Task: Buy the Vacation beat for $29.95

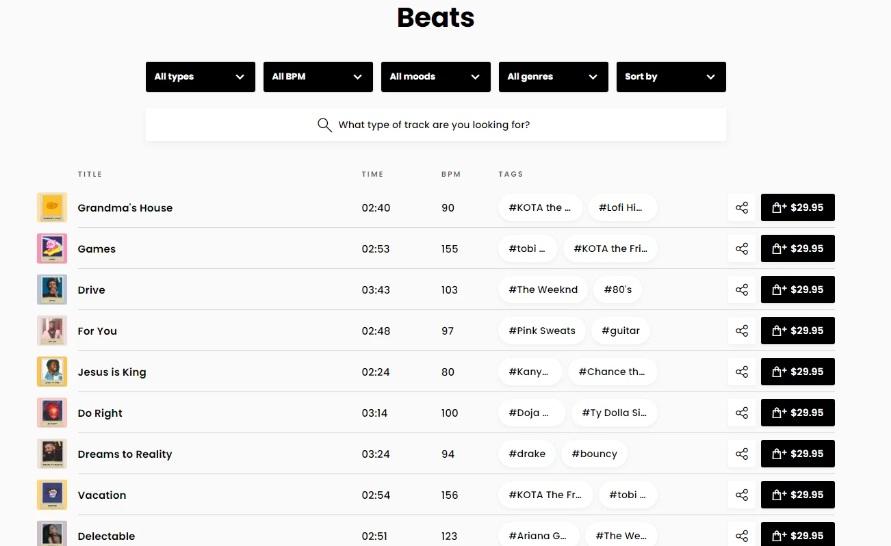Action: click(798, 495)
